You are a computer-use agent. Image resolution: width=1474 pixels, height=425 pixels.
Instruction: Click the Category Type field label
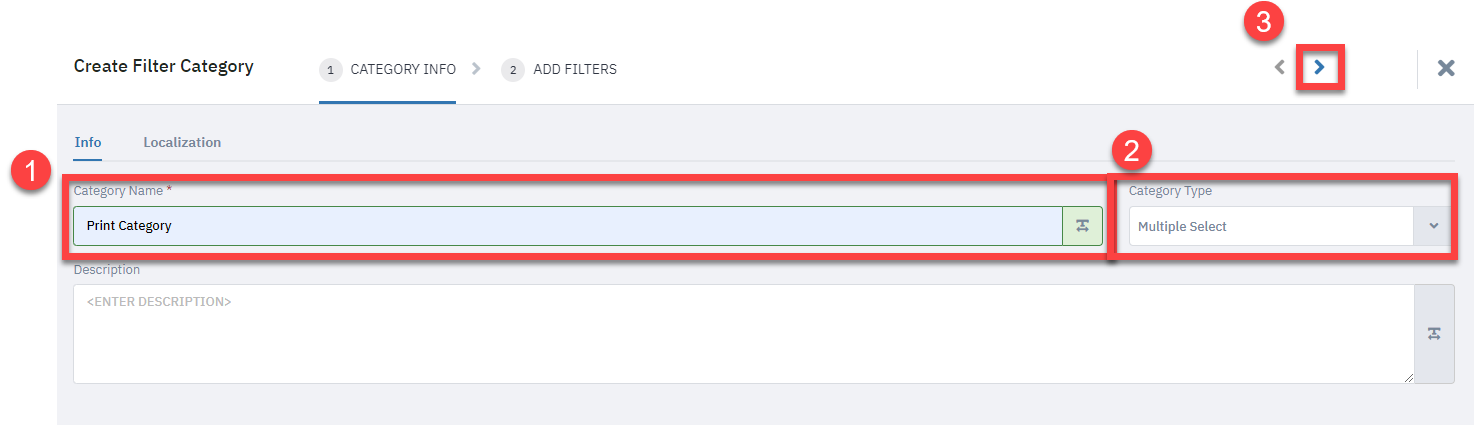(x=1170, y=191)
